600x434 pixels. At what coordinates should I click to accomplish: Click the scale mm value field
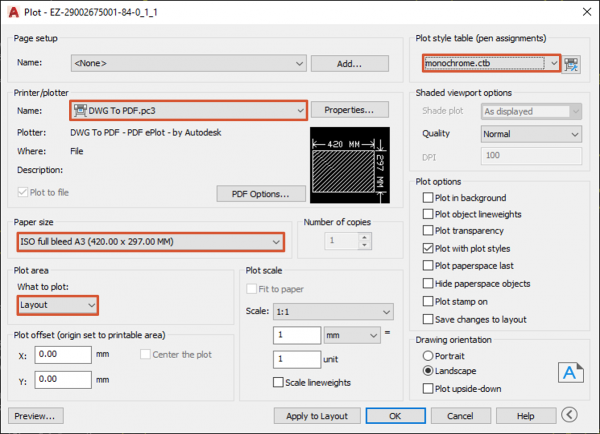click(x=297, y=335)
